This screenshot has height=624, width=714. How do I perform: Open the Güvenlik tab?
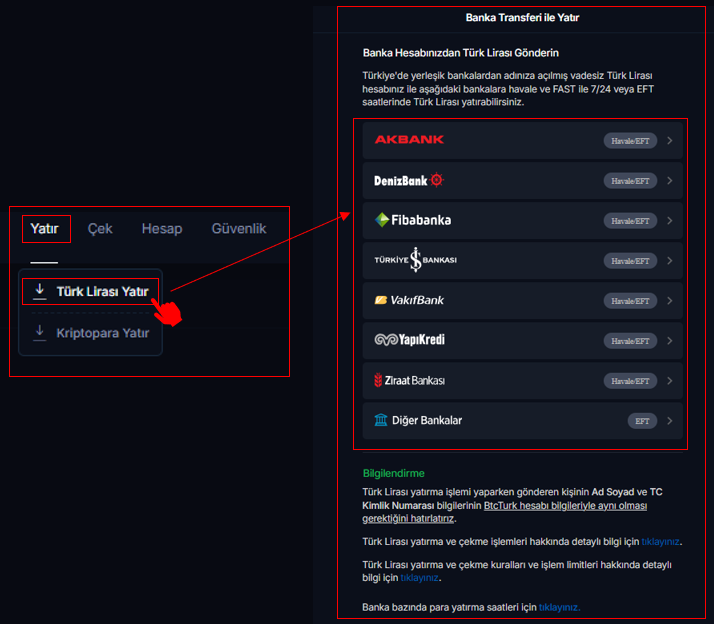(x=239, y=229)
